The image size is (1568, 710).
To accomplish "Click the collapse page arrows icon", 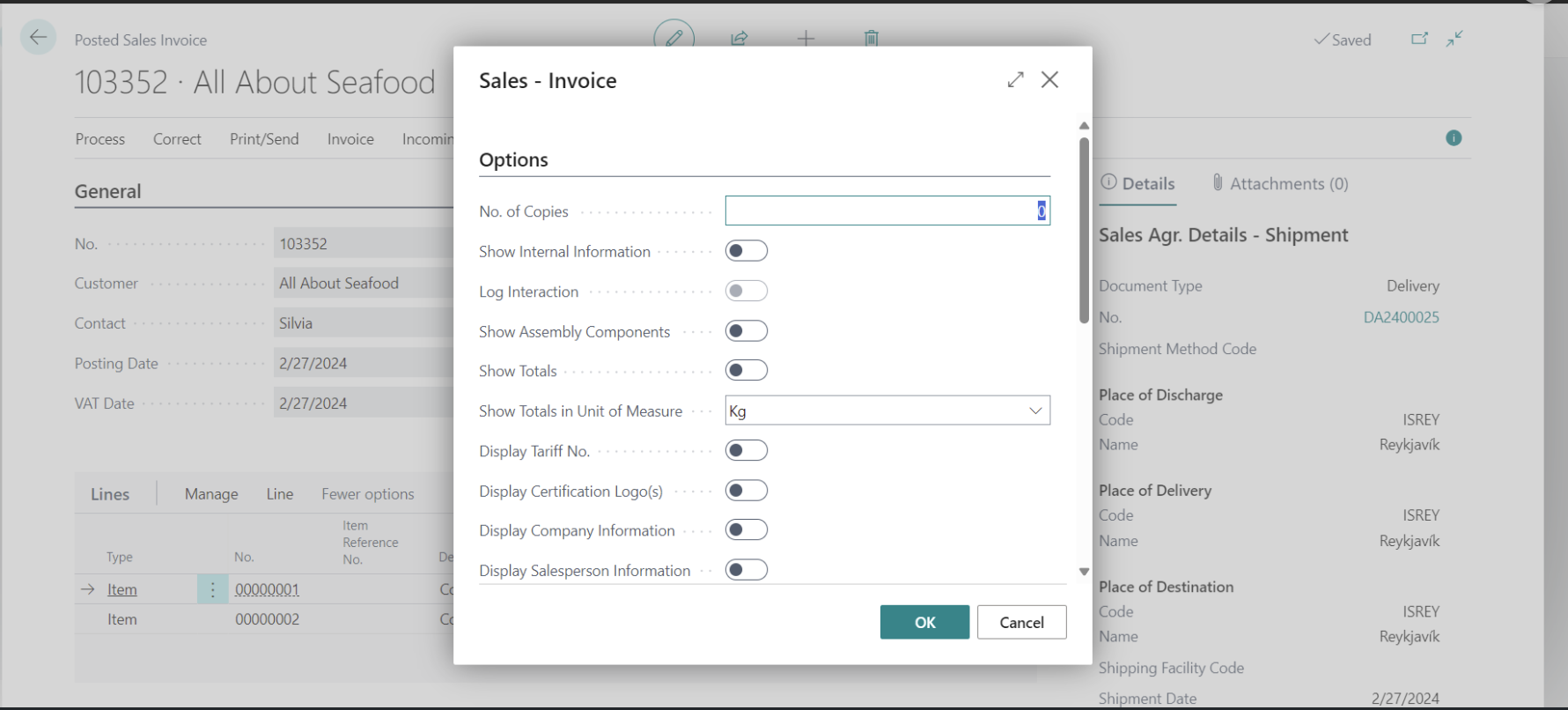I will coord(1454,39).
